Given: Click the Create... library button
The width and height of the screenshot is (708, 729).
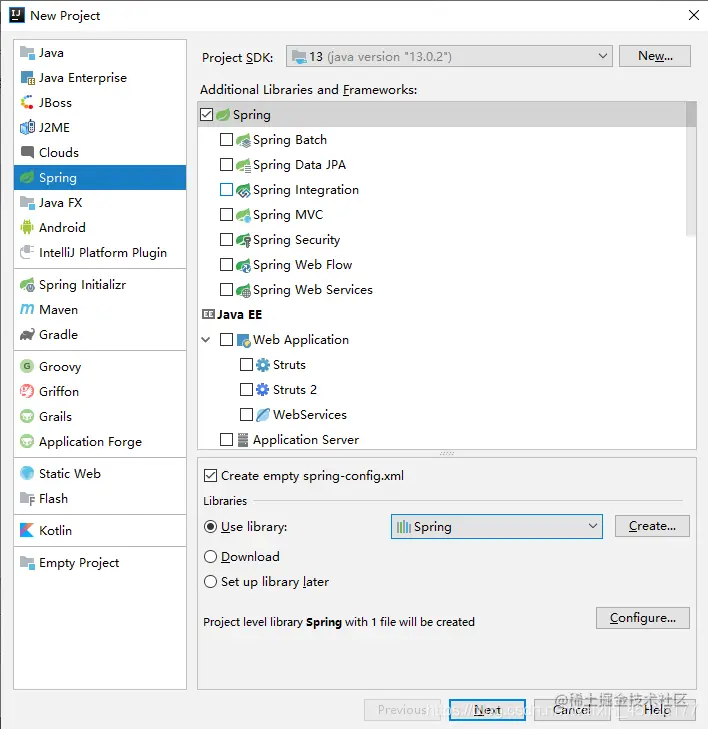Looking at the screenshot, I should [x=652, y=526].
